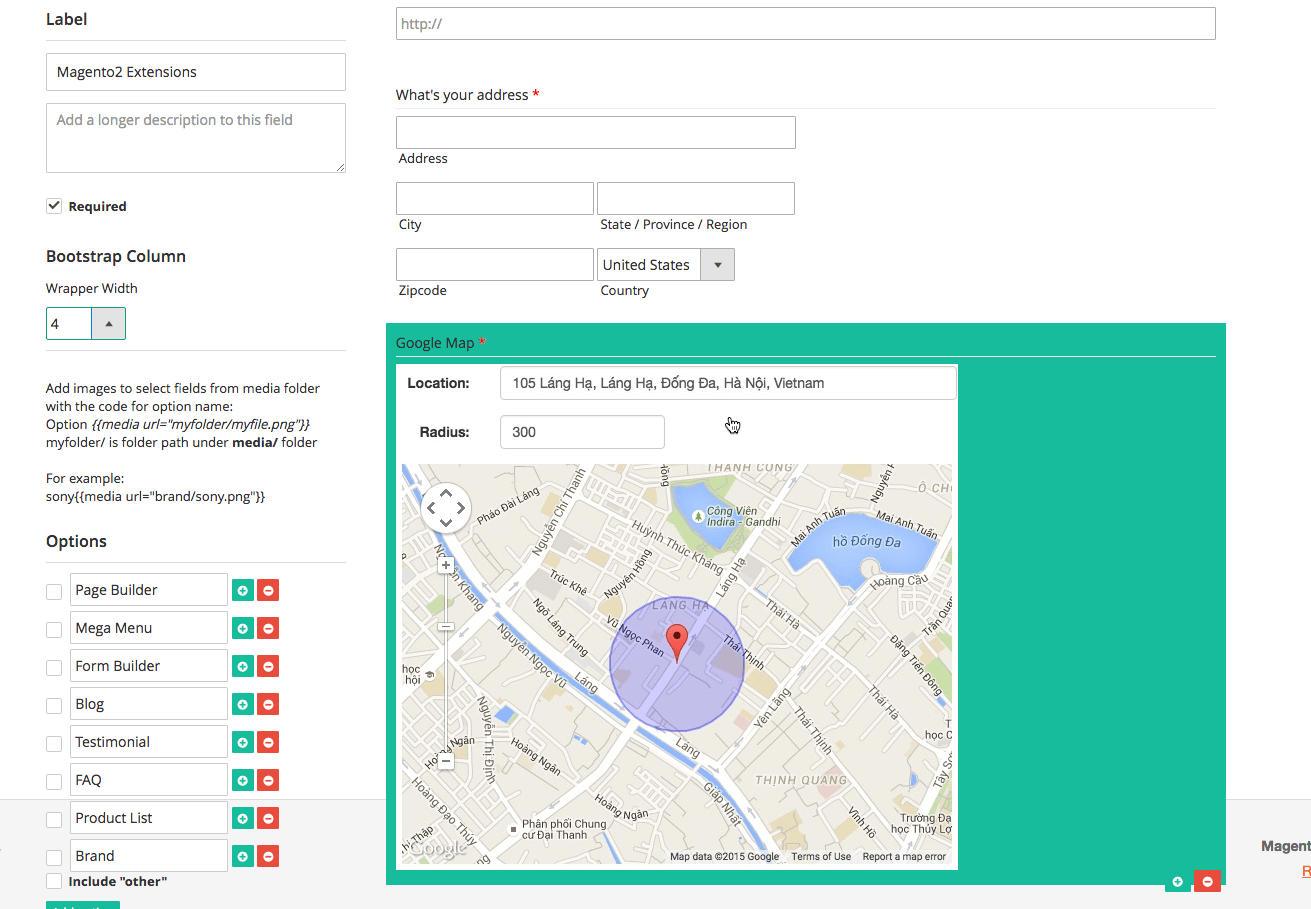Check the Product List default checkbox

tap(54, 819)
